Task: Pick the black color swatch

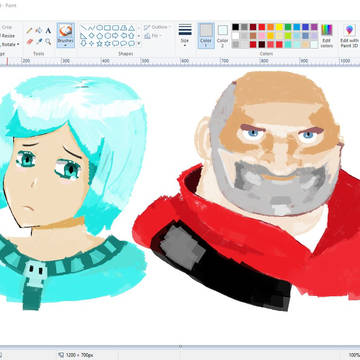Action: [x=236, y=27]
